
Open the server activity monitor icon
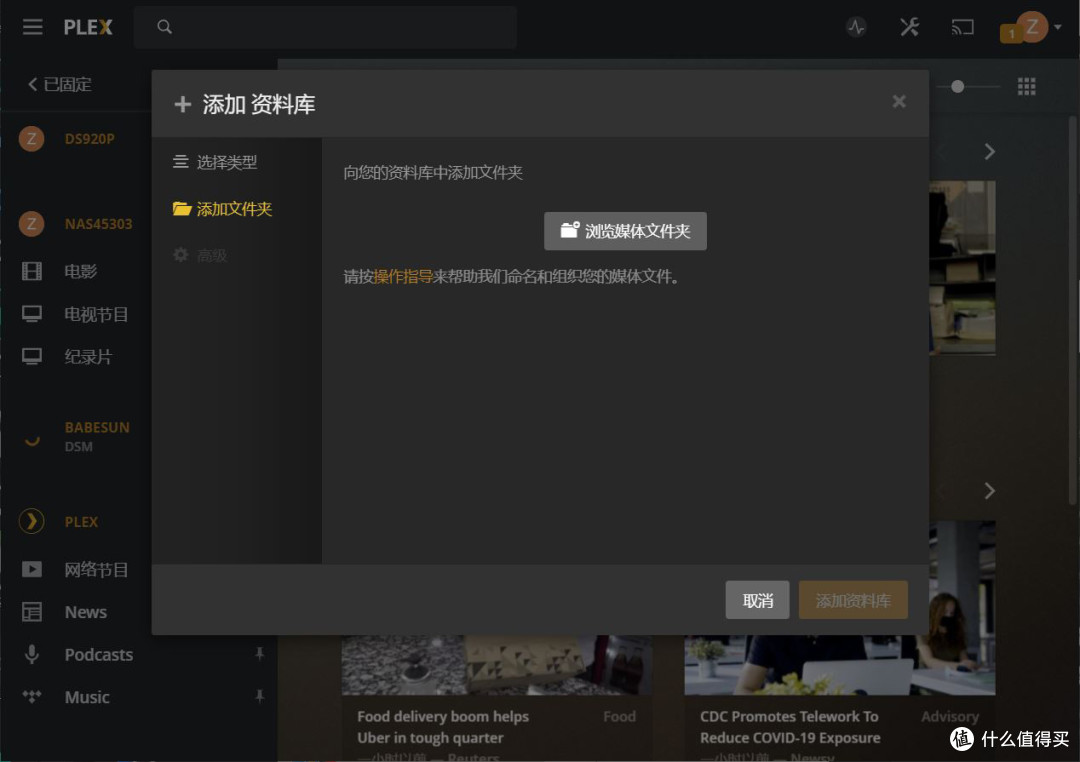[856, 27]
